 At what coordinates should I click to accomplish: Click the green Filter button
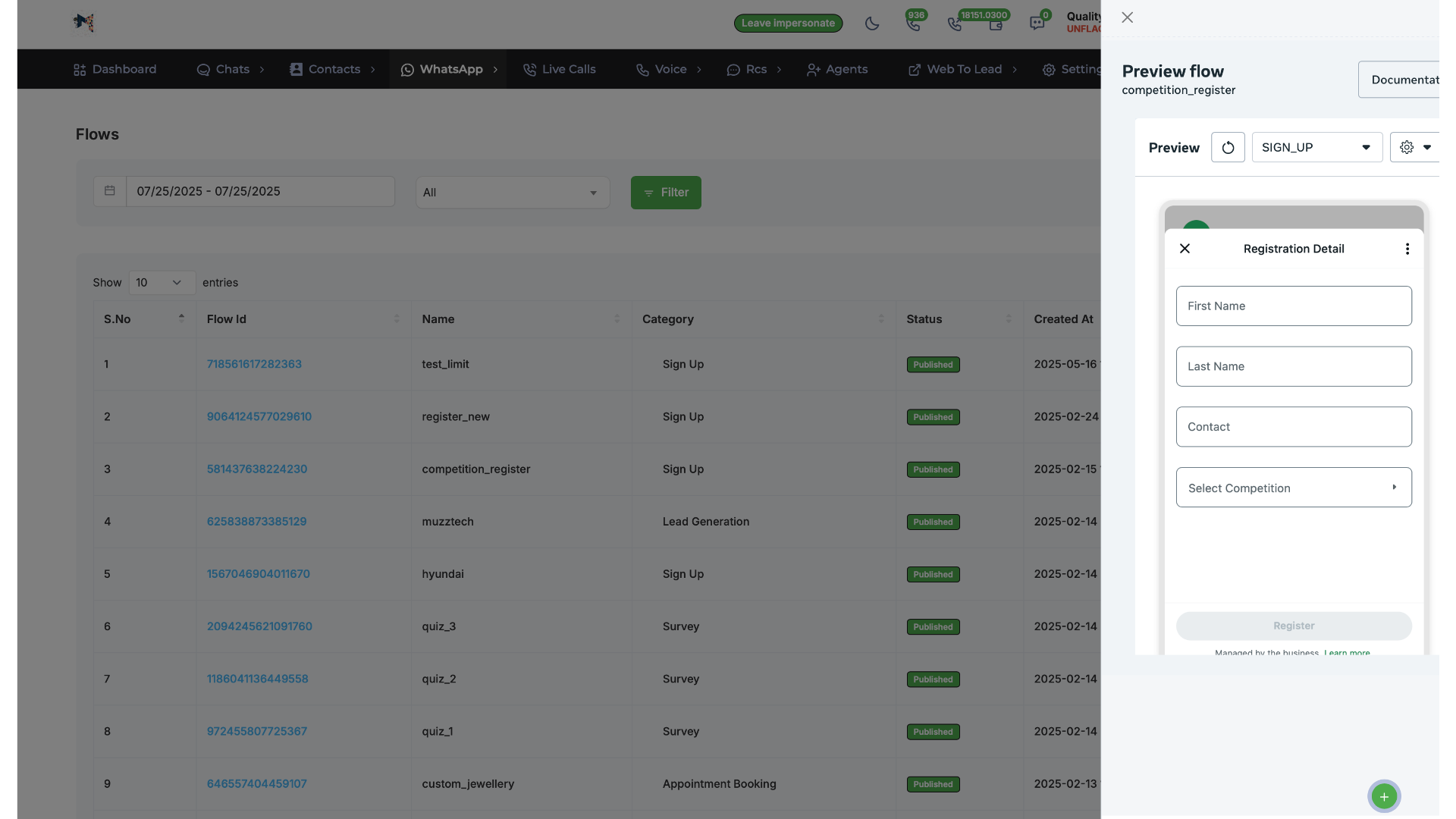(x=666, y=193)
